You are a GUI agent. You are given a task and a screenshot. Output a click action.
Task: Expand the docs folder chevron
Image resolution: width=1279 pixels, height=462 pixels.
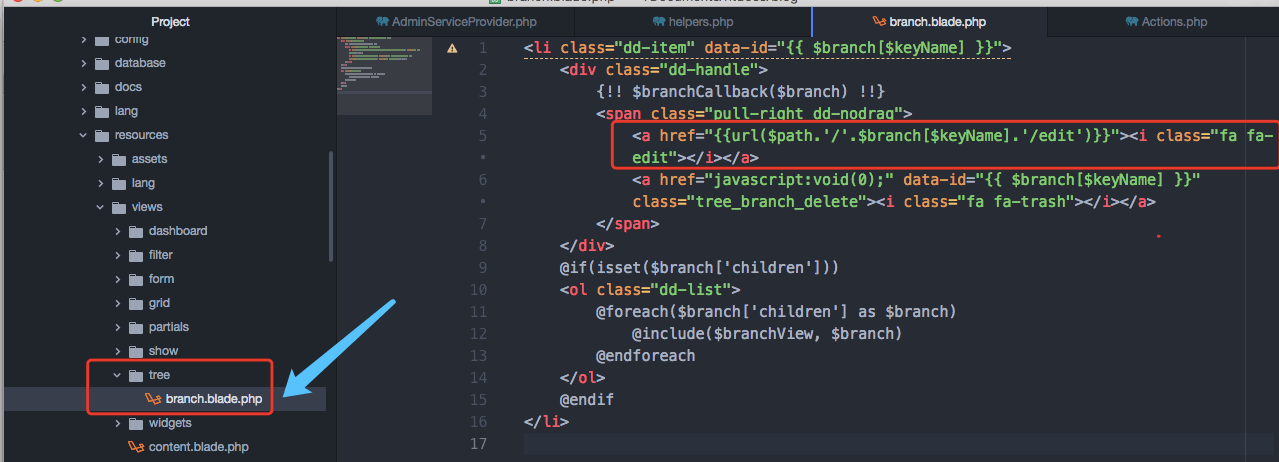click(x=84, y=87)
